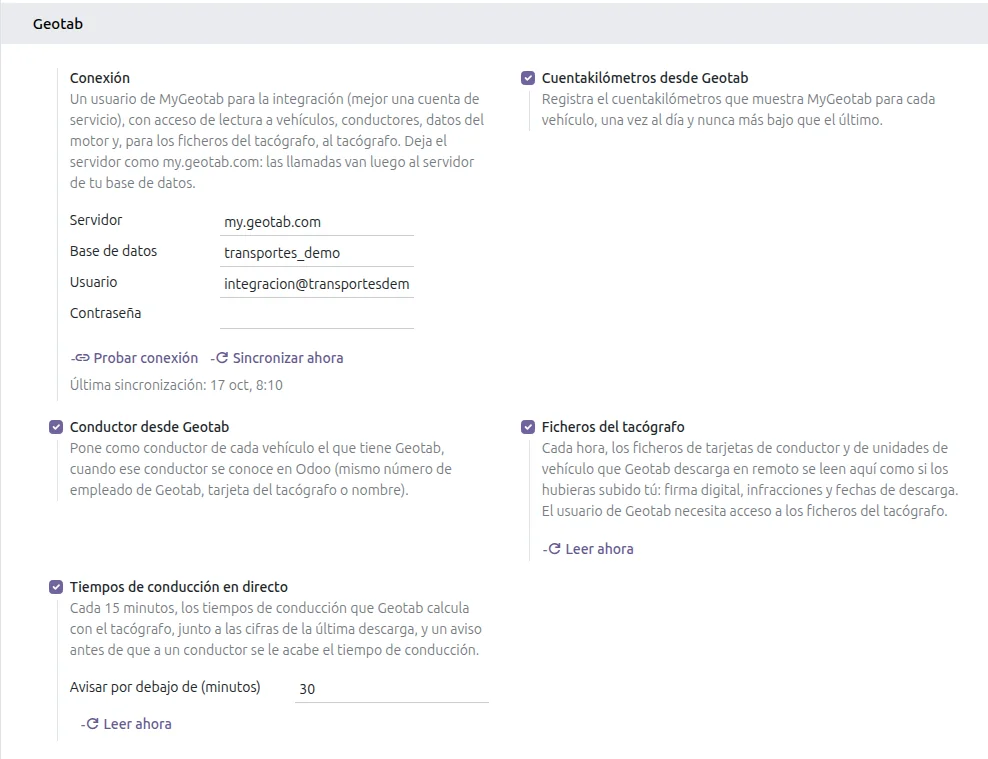Click the Cuentakilómetros desde Geotab label
988x759 pixels.
pos(645,78)
